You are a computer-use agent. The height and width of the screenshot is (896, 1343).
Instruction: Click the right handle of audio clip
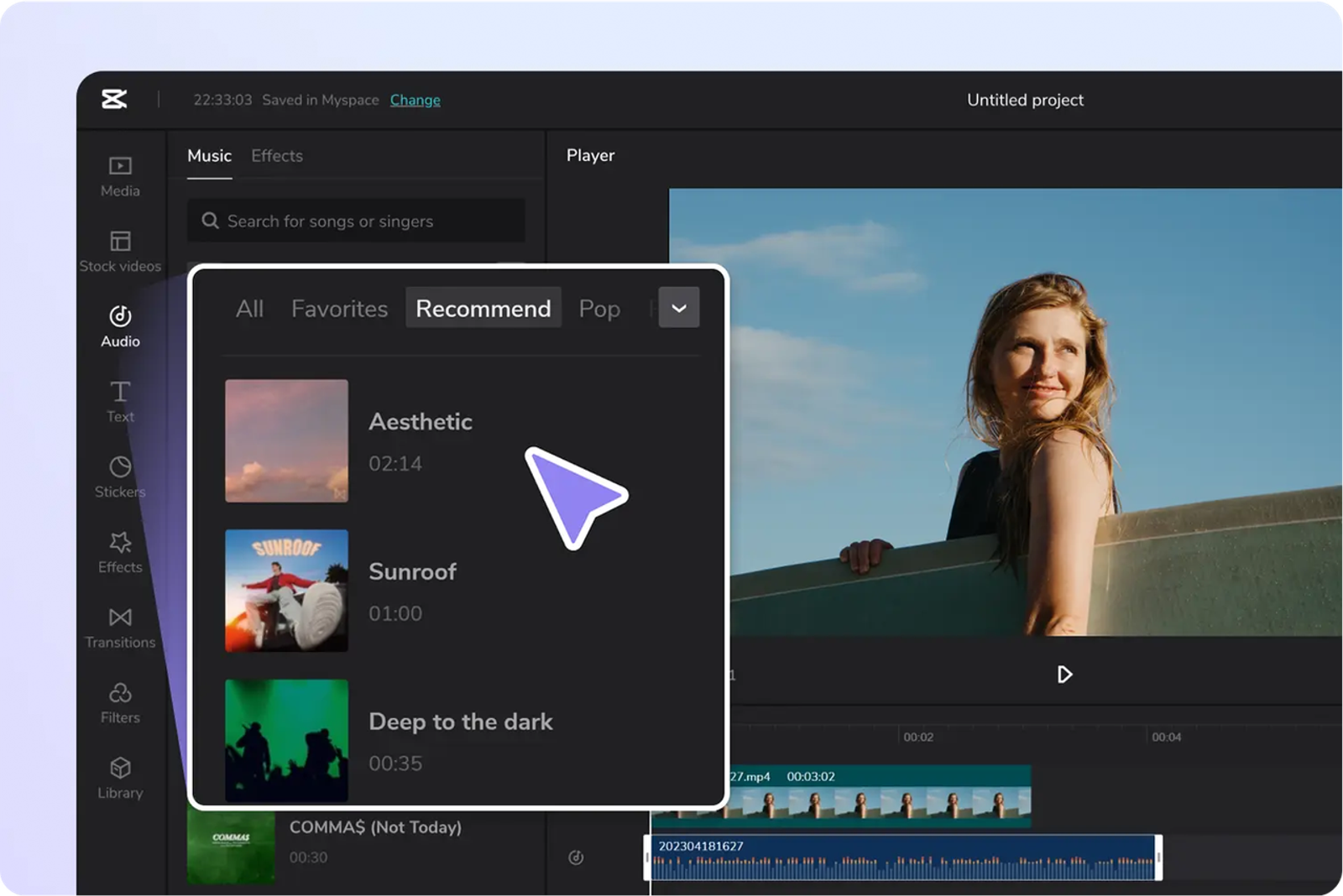pyautogui.click(x=1158, y=857)
